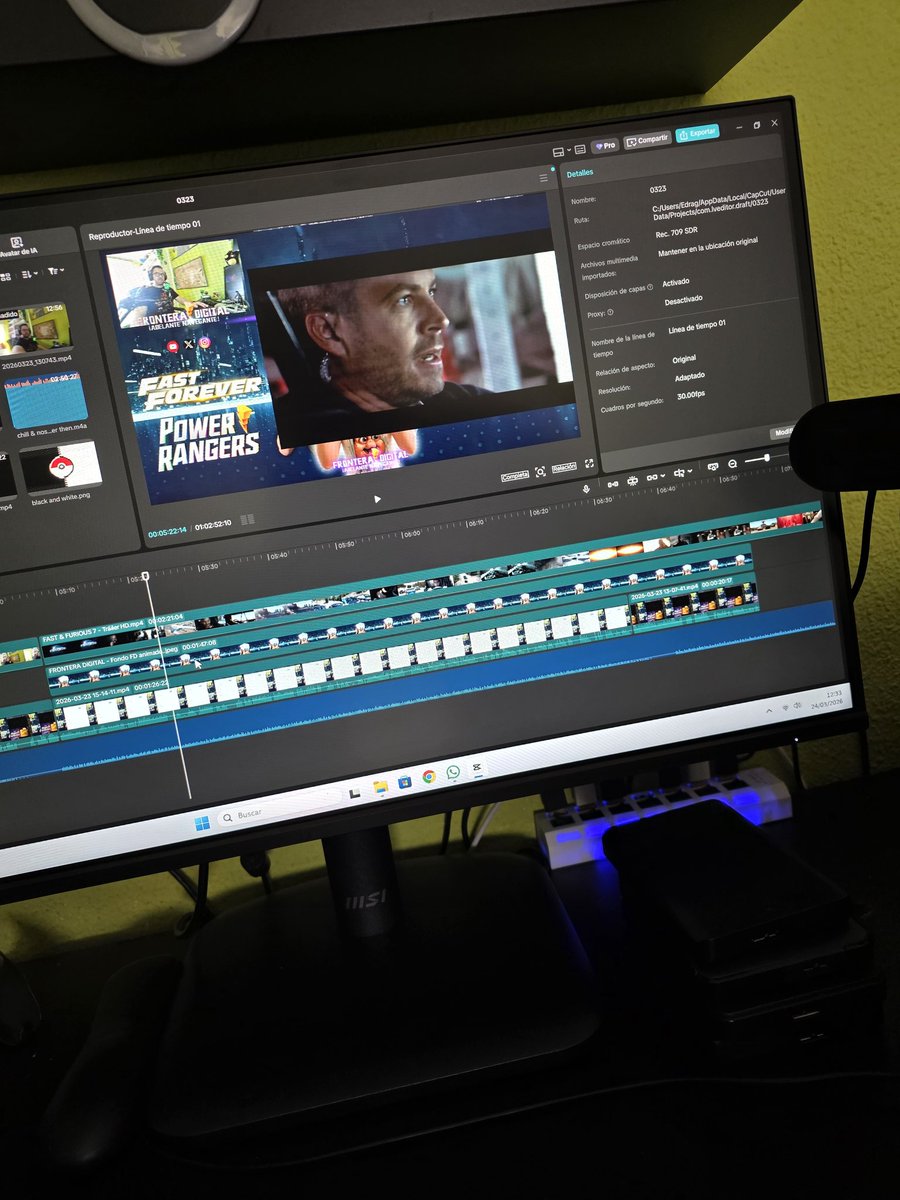Image resolution: width=900 pixels, height=1200 pixels.
Task: Click the snapshot icon next to the Completa control
Action: point(540,471)
